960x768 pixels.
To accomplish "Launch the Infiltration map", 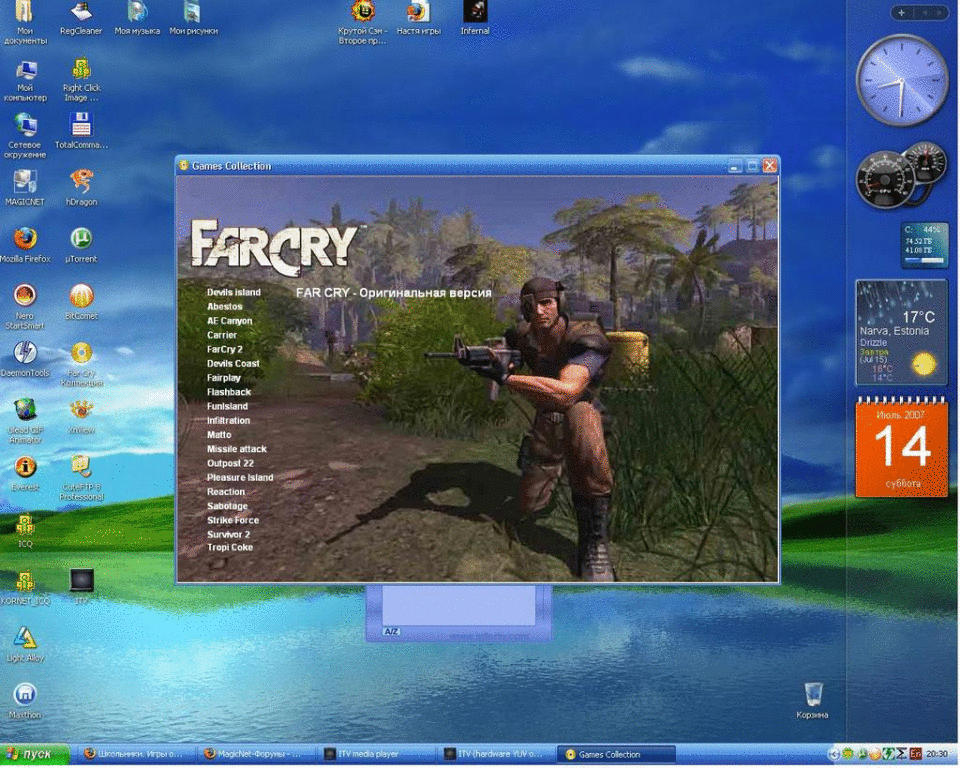I will click(228, 421).
